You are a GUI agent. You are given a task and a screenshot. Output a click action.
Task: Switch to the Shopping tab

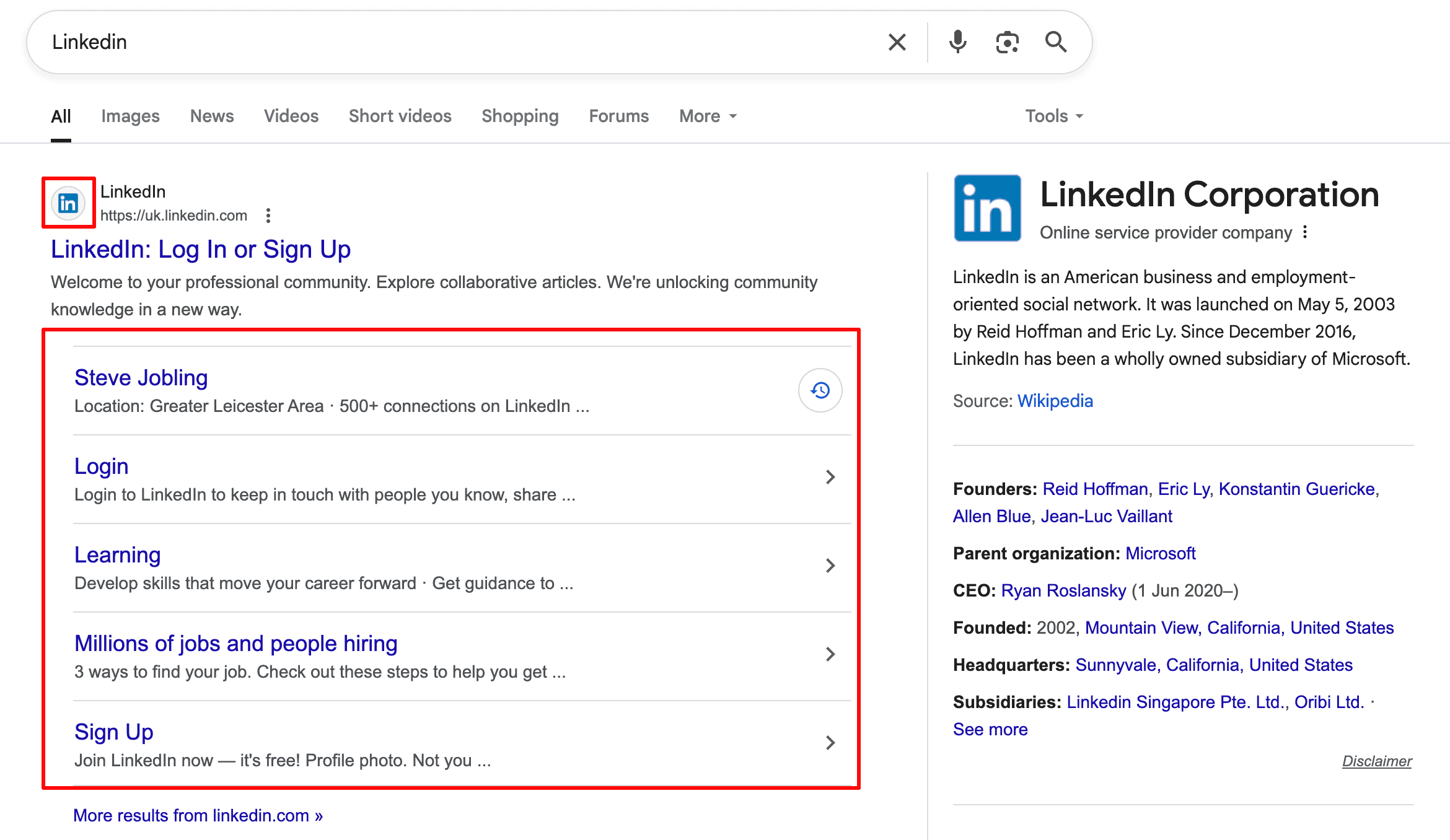click(x=521, y=116)
